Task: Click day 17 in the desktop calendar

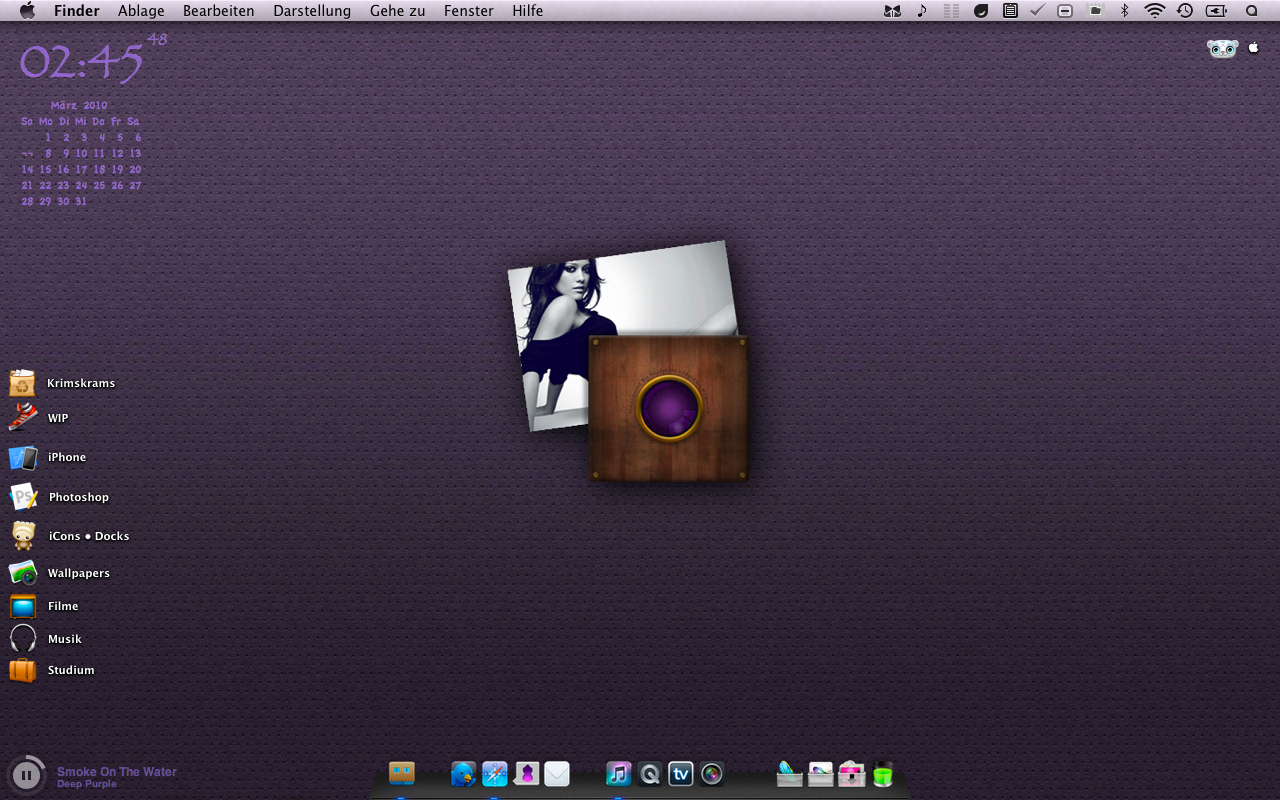Action: click(81, 169)
